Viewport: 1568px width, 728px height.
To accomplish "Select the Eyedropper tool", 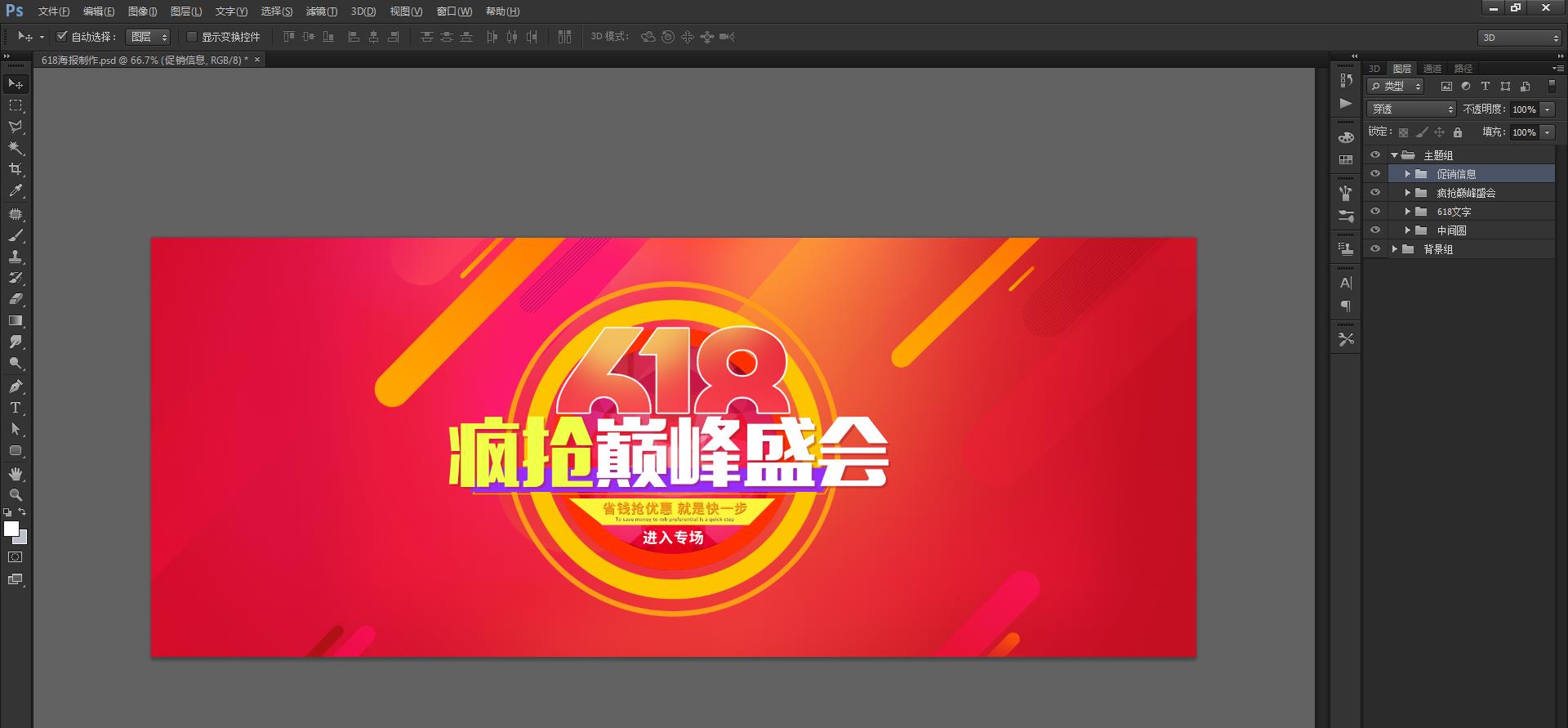I will click(16, 190).
